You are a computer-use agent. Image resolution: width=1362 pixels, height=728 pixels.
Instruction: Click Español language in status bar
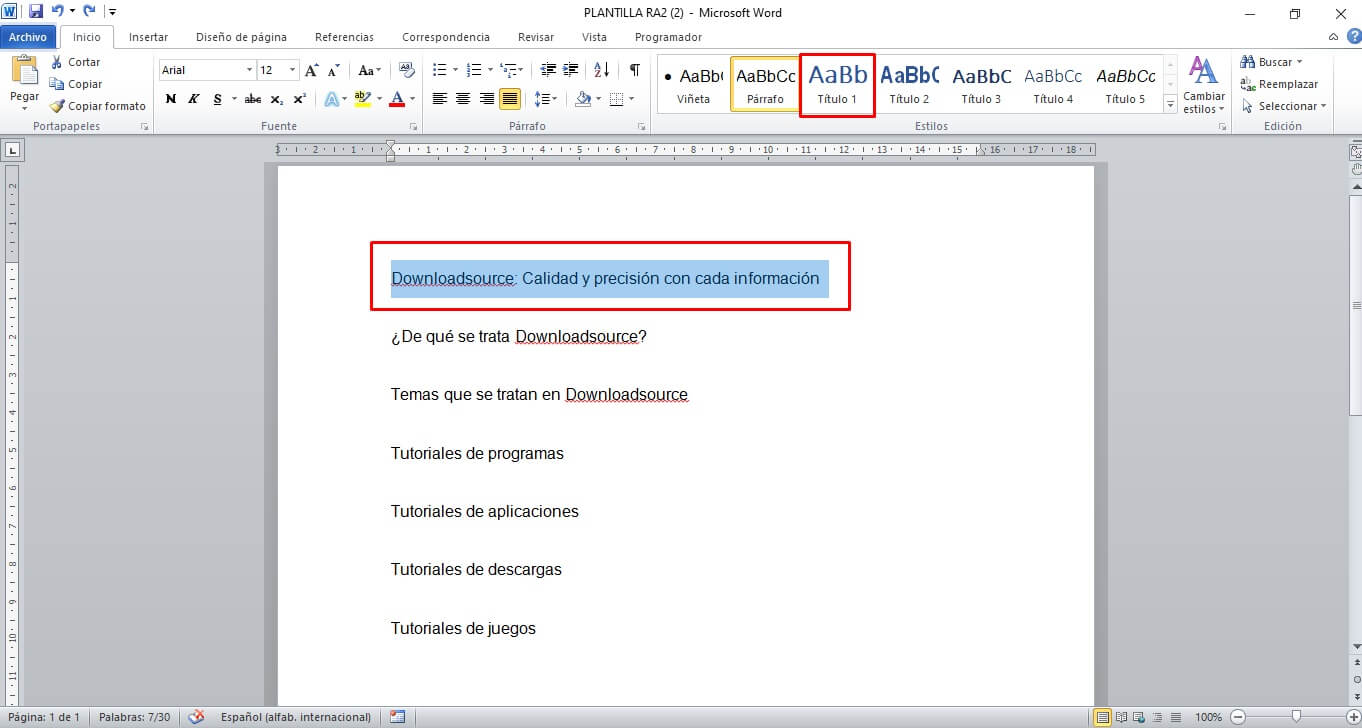296,717
